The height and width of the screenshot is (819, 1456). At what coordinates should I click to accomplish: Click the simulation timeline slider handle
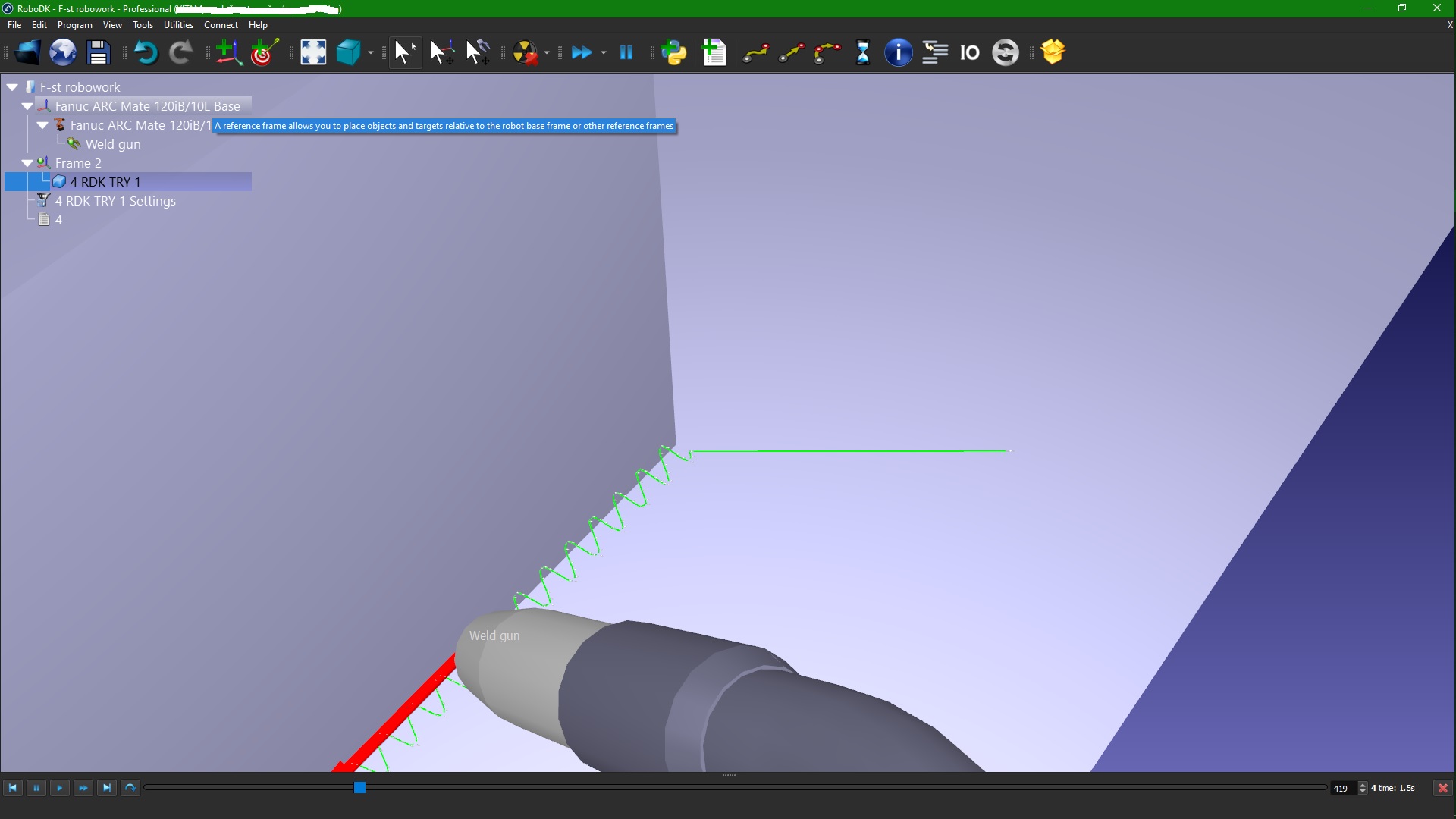click(x=359, y=788)
